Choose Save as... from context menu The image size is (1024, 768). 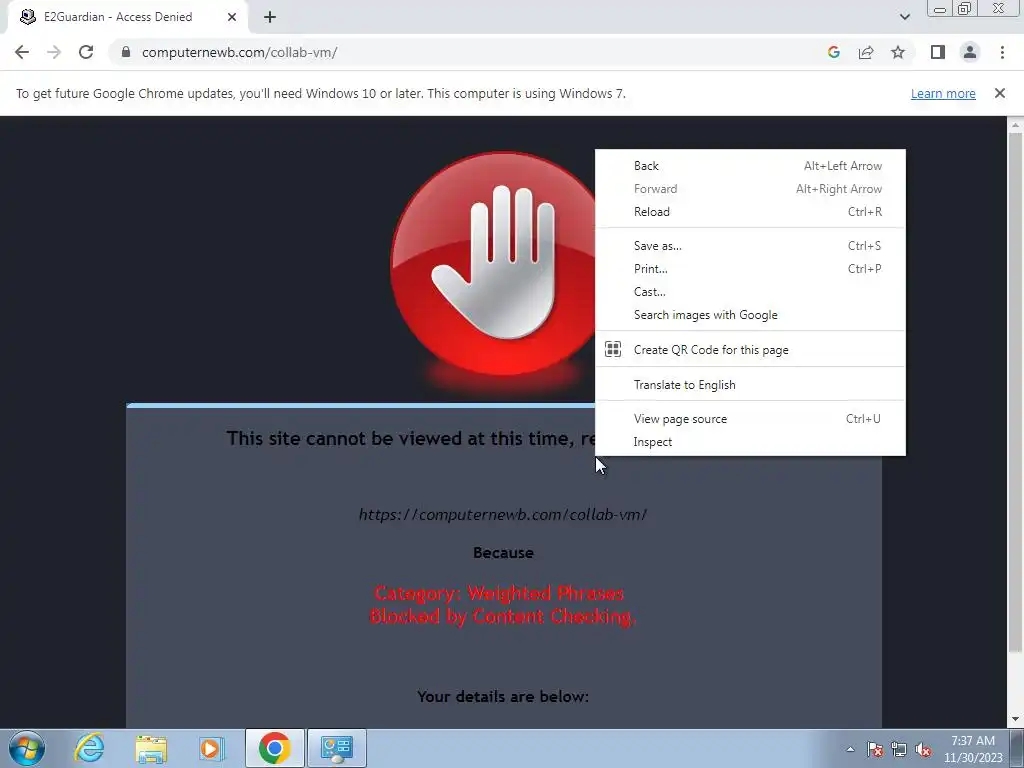[750, 246]
